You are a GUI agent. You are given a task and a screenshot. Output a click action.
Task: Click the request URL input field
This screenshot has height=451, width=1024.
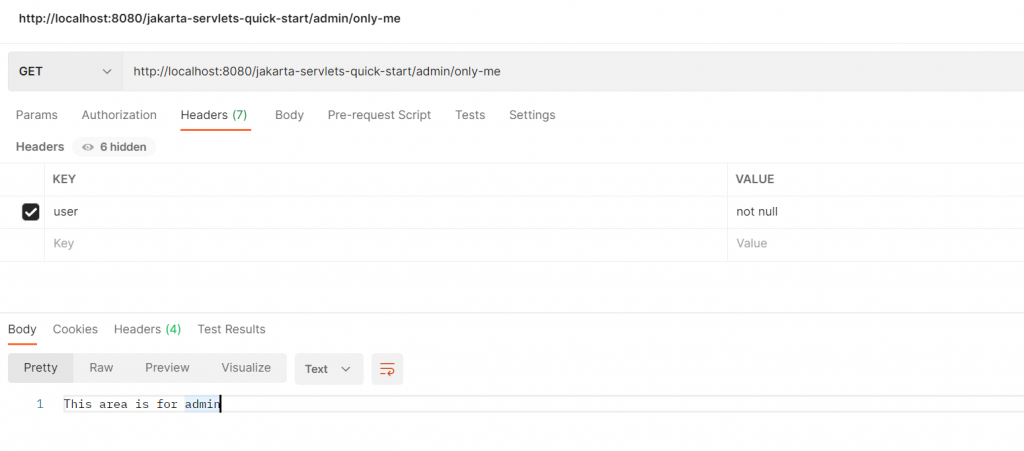pyautogui.click(x=573, y=72)
